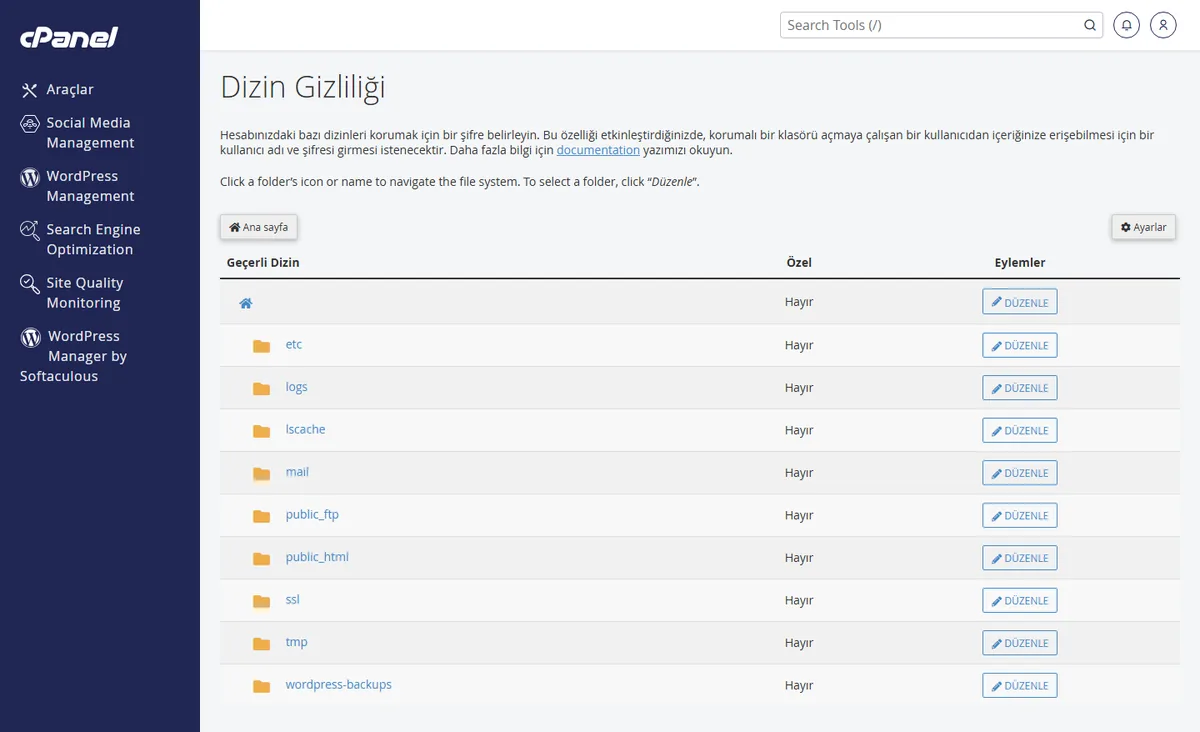Click Hayır value in public_html row
Image resolution: width=1200 pixels, height=732 pixels.
(799, 558)
